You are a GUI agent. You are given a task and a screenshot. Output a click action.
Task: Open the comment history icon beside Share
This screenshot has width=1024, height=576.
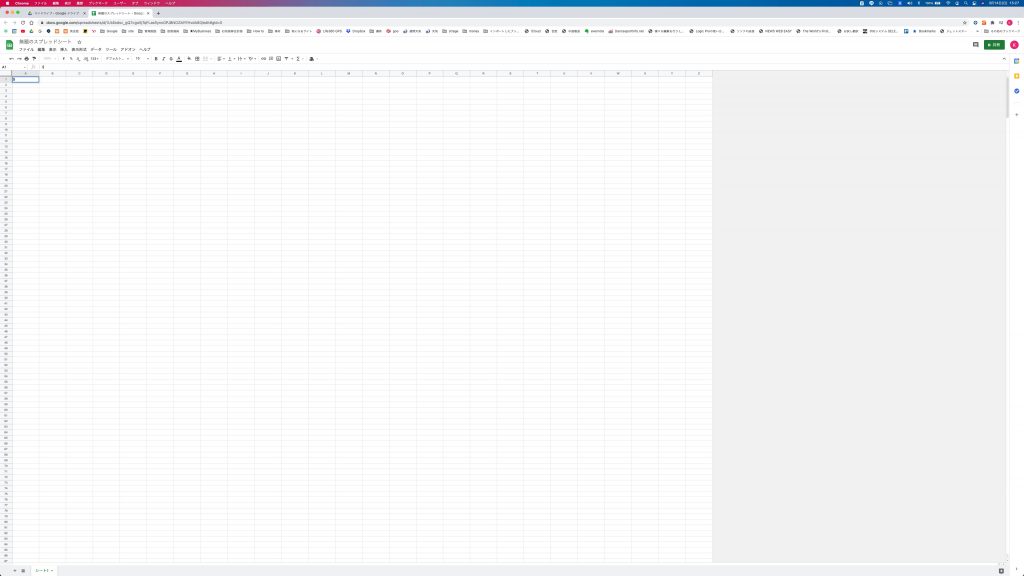(975, 44)
